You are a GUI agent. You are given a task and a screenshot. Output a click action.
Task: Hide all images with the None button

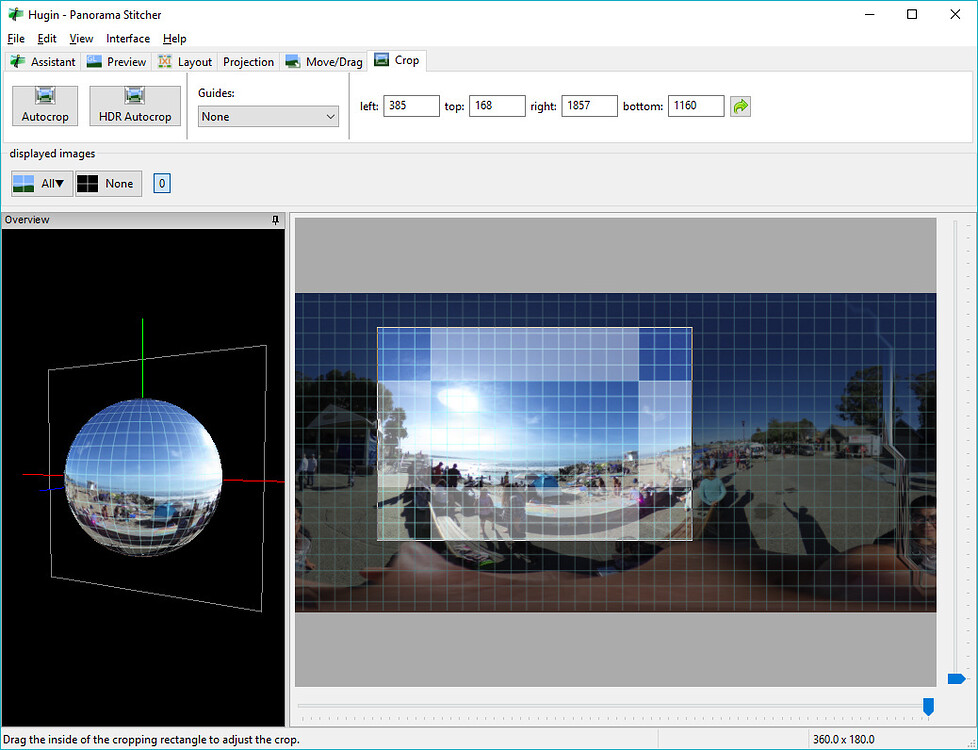click(108, 183)
